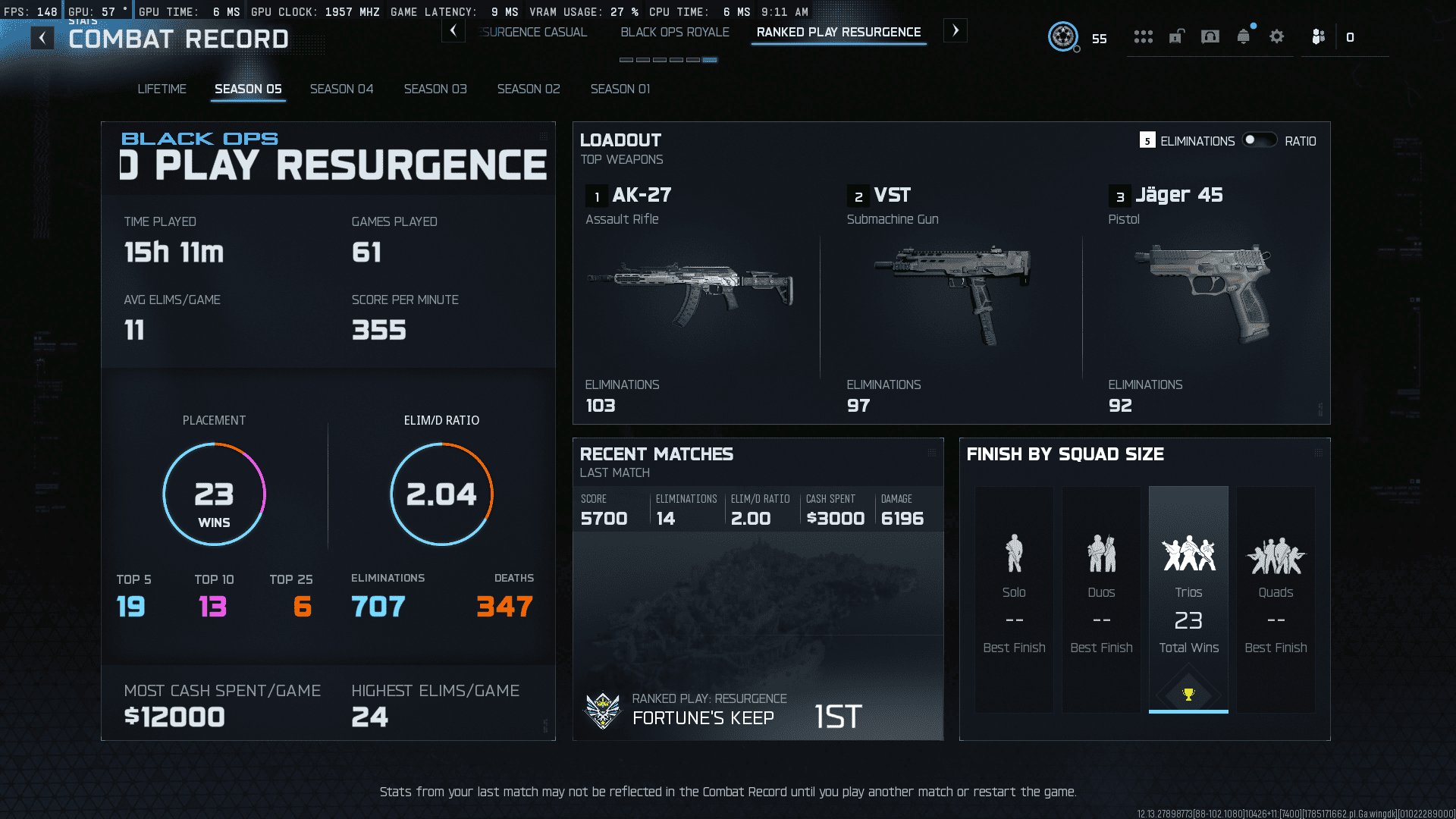This screenshot has height=819, width=1456.
Task: Select the Solo squad size icon
Action: click(1014, 553)
